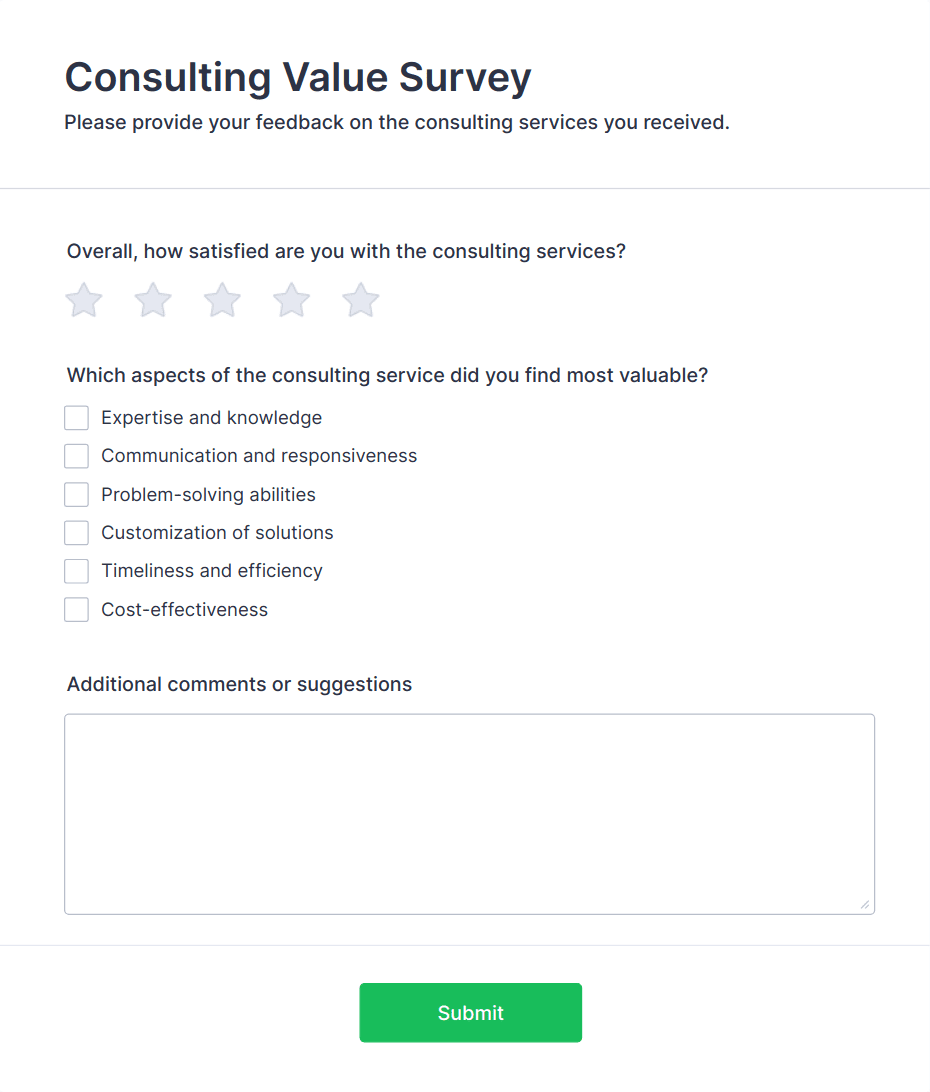Click the feedback instruction subtitle text

click(397, 122)
